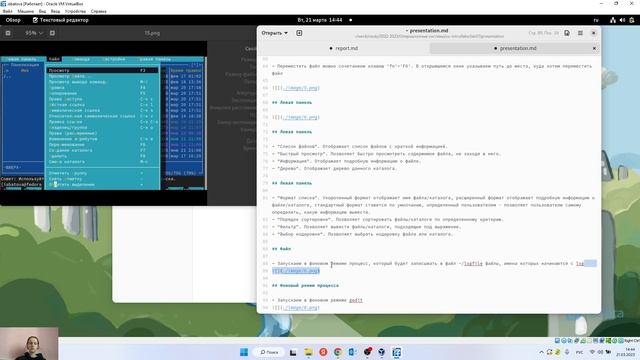Image resolution: width=640 pixels, height=360 pixels.
Task: Open VirtualBox 'Ввод' menu
Action: coord(55,11)
